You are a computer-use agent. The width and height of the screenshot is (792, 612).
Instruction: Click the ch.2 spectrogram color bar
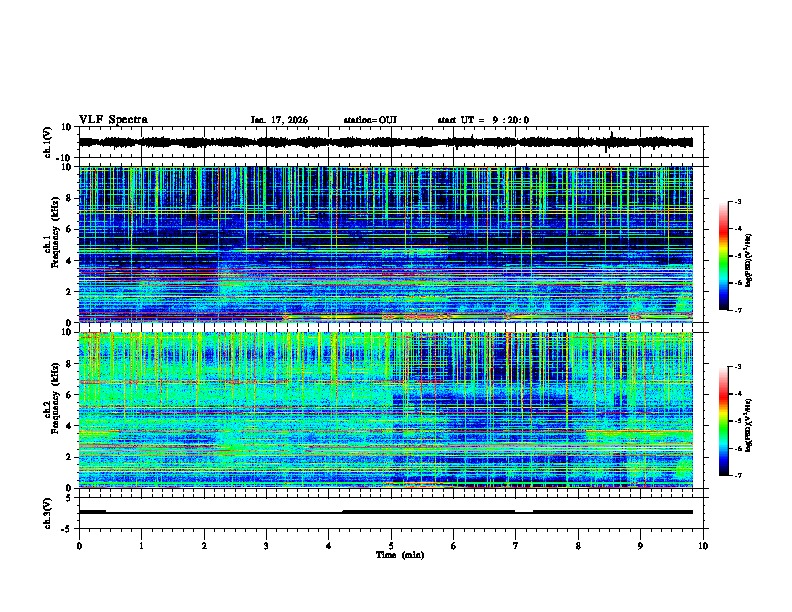click(723, 421)
